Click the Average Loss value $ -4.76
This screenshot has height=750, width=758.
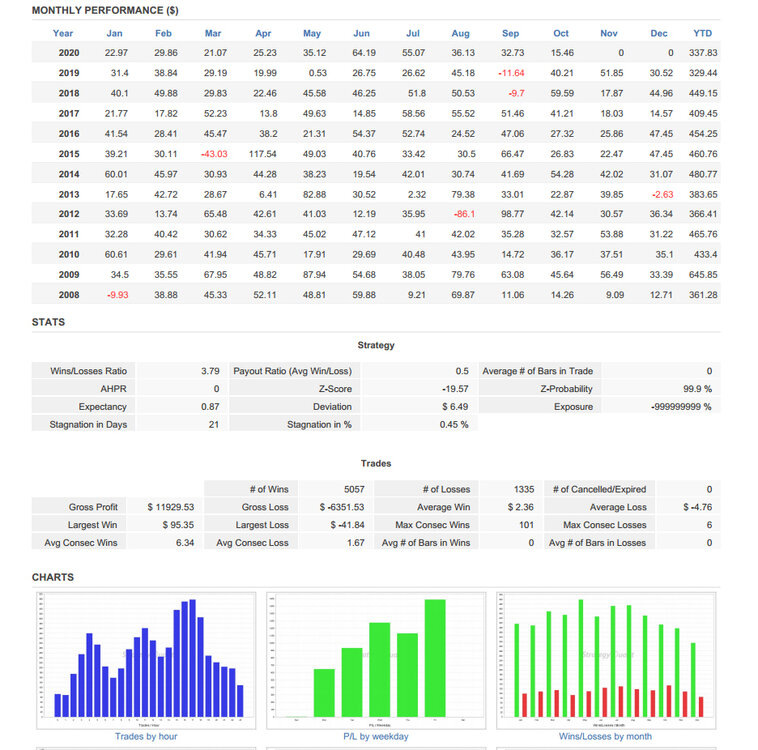[x=698, y=507]
